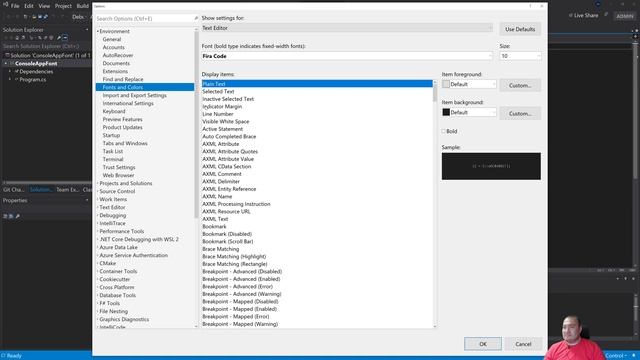Select 'Brace Matching (Highlight)' display item
This screenshot has height=360, width=640.
pyautogui.click(x=317, y=256)
